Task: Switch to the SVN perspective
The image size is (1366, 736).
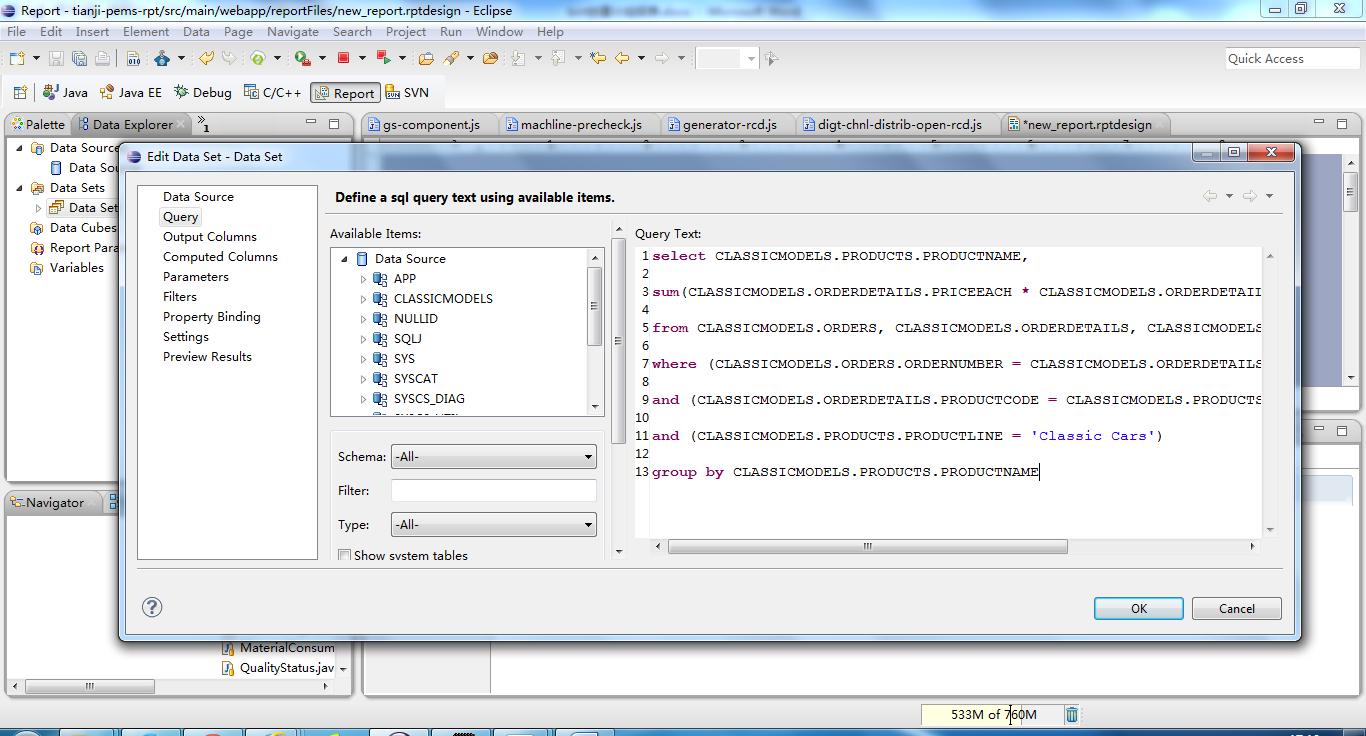Action: coord(407,92)
